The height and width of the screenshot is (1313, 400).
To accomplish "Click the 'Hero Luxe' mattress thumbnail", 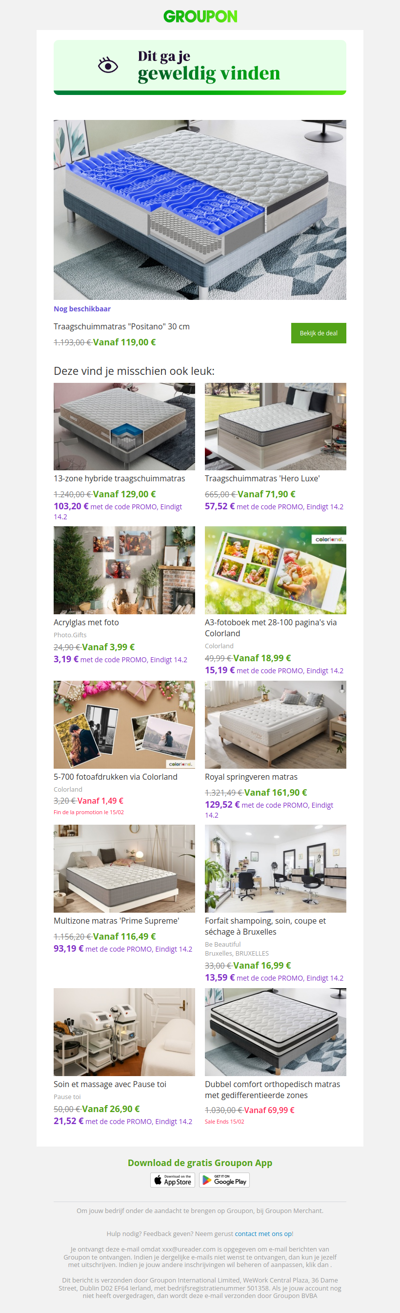I will click(276, 426).
